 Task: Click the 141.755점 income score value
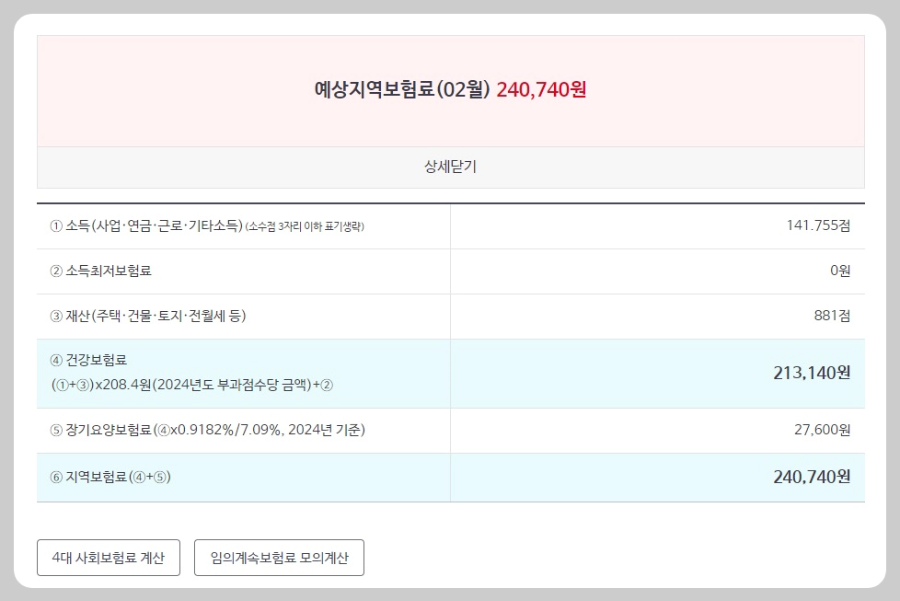818,226
